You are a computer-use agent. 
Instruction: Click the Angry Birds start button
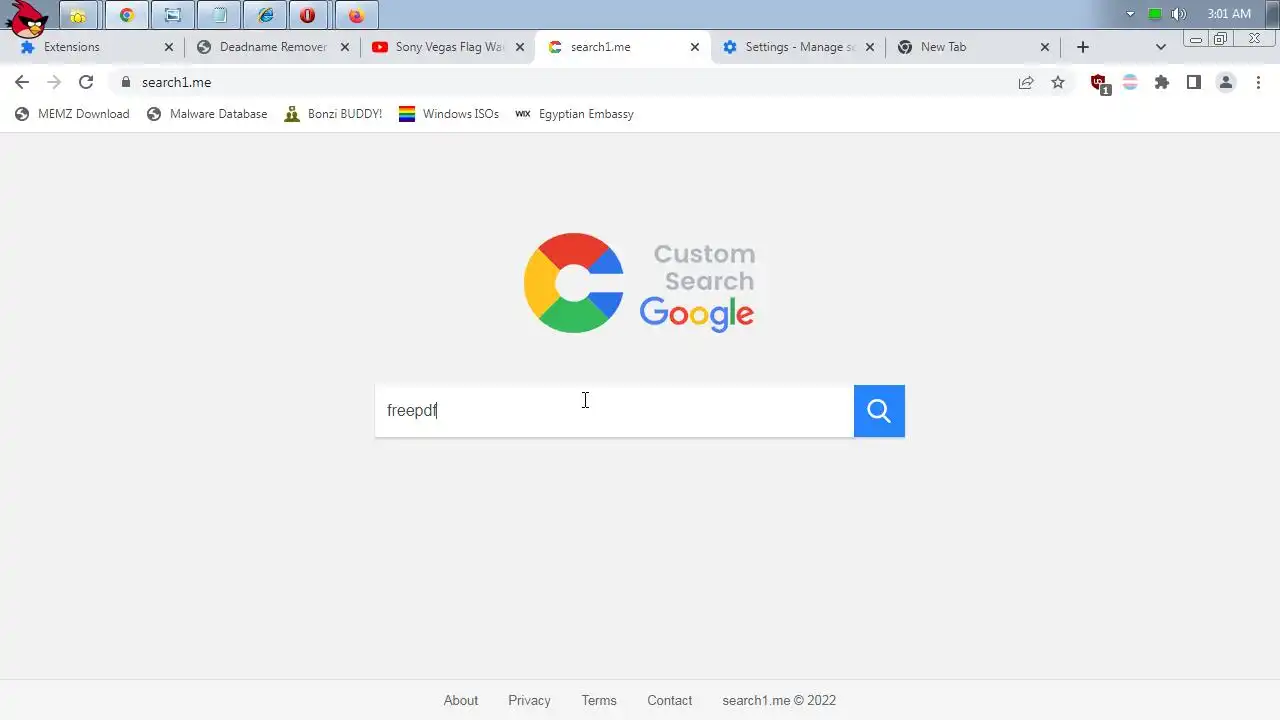pos(26,18)
